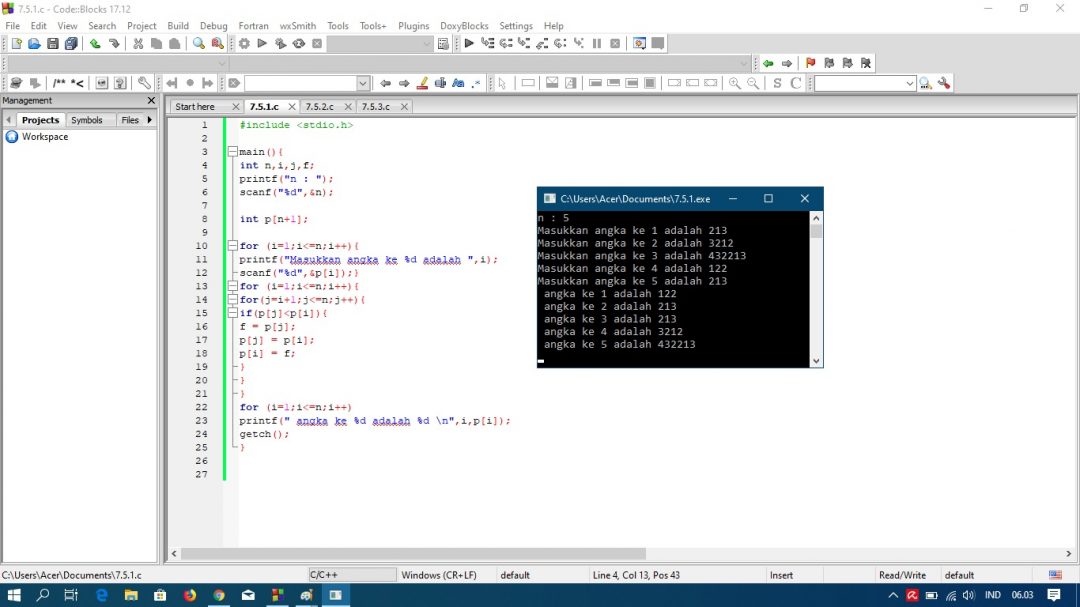Click the Find magnifier icon
This screenshot has height=607, width=1080.
point(198,43)
